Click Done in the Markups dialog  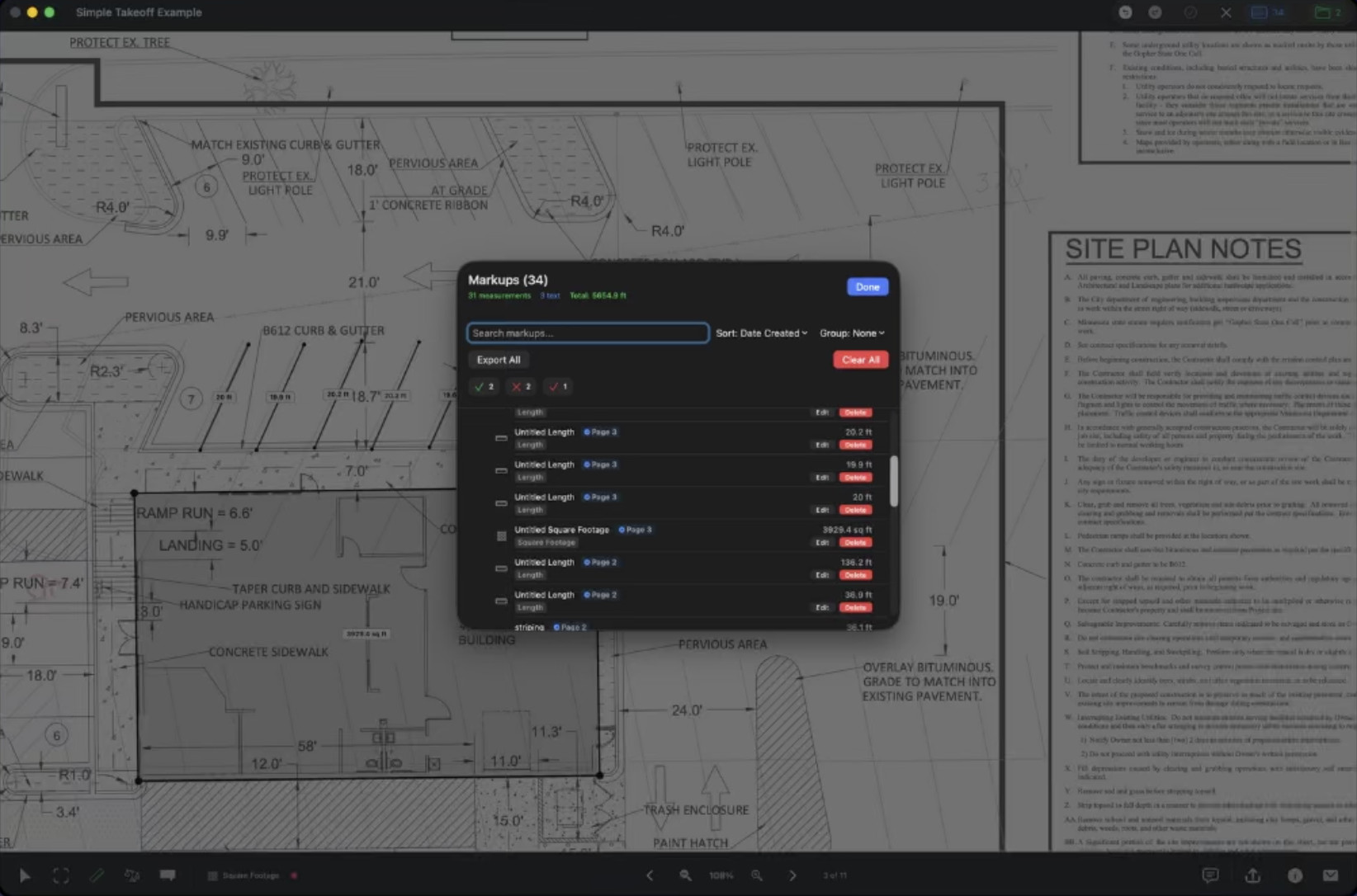point(868,287)
